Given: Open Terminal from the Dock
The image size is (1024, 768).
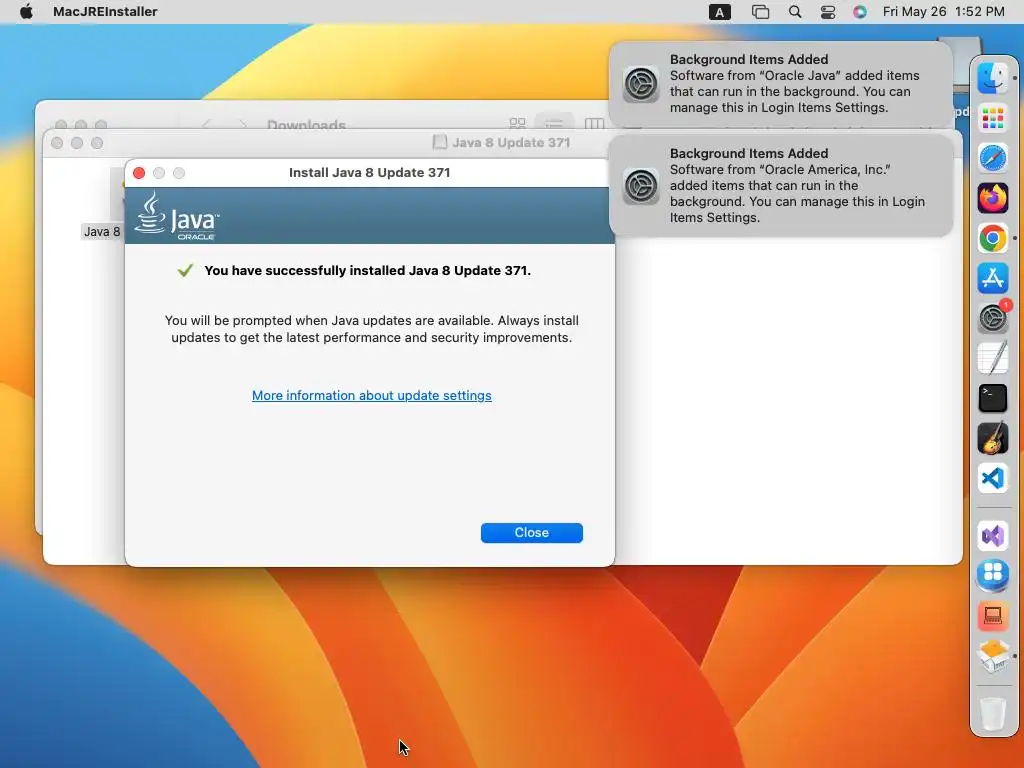Looking at the screenshot, I should point(993,398).
